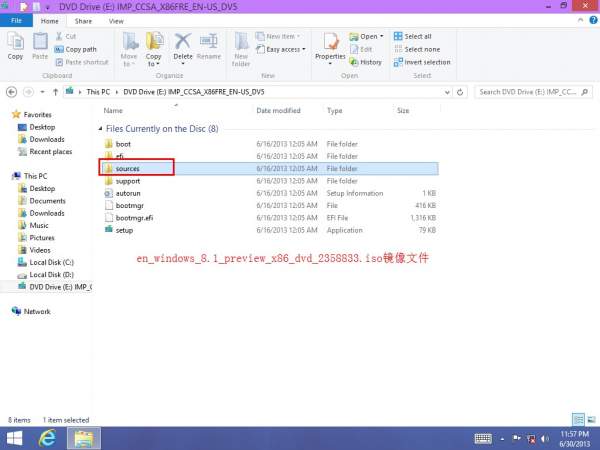
Task: Switch to the Share ribbon tab
Action: [83, 21]
